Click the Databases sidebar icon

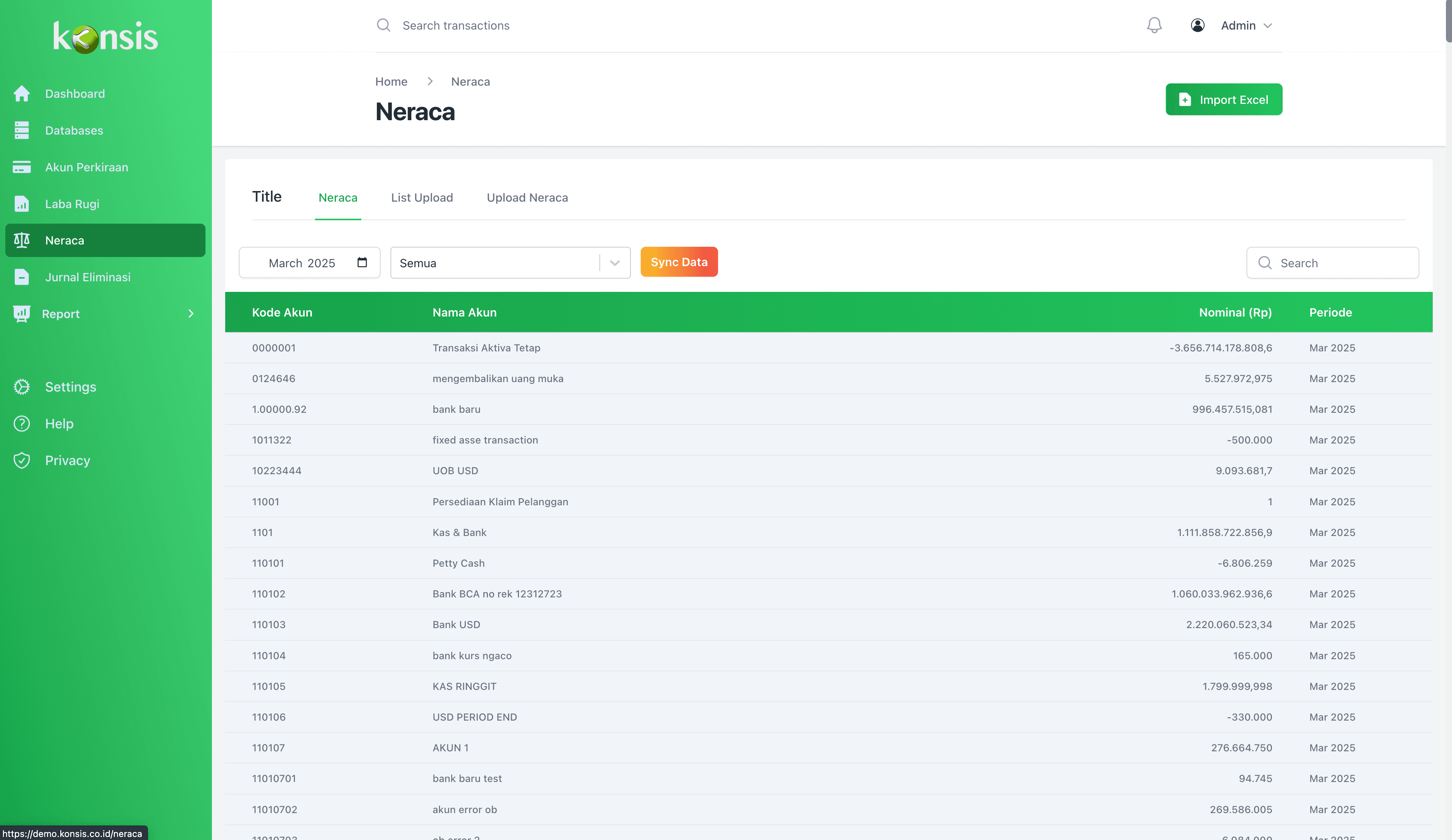tap(22, 130)
